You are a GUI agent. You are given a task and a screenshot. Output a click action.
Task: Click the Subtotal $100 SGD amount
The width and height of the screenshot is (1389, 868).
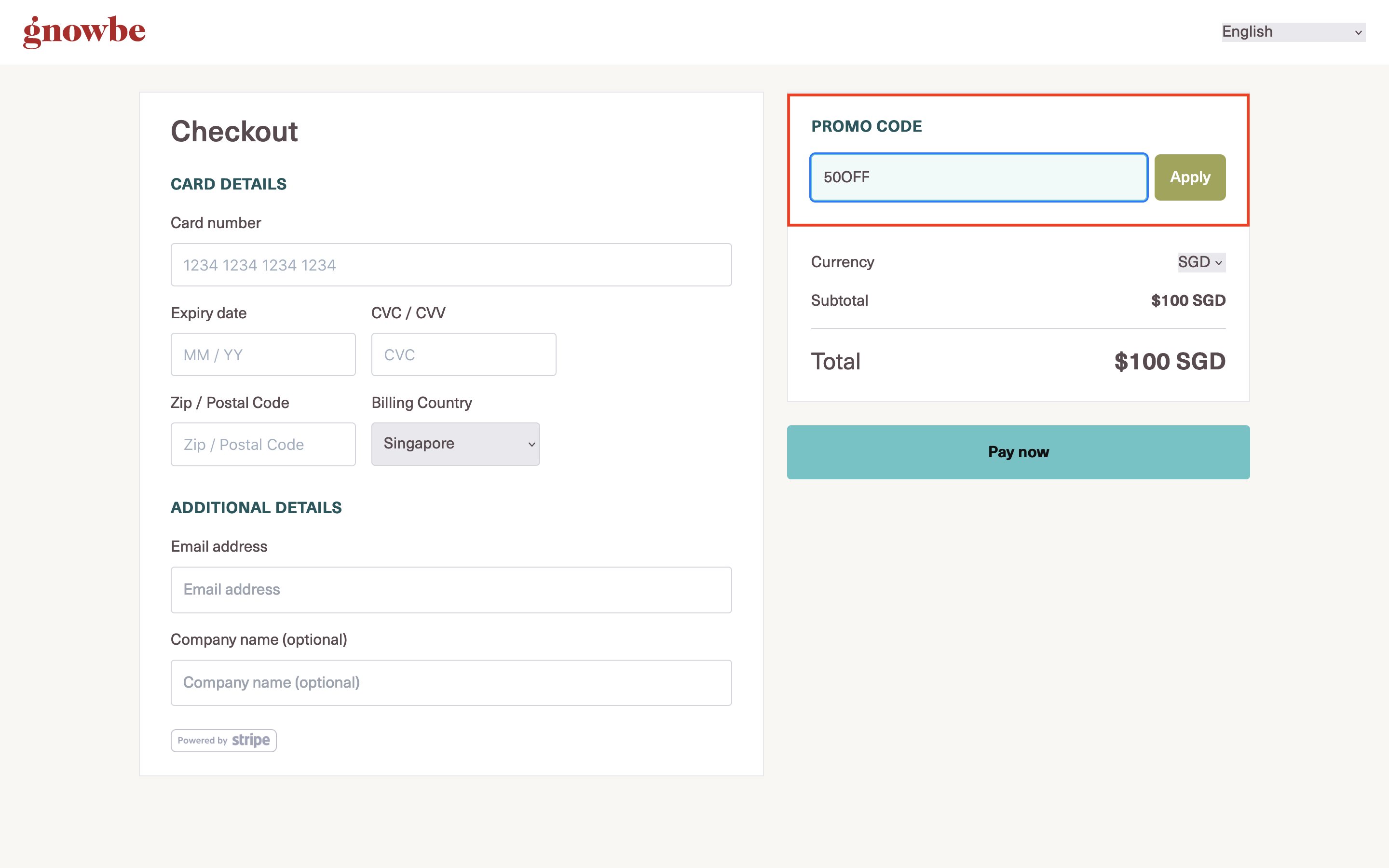click(x=1188, y=300)
